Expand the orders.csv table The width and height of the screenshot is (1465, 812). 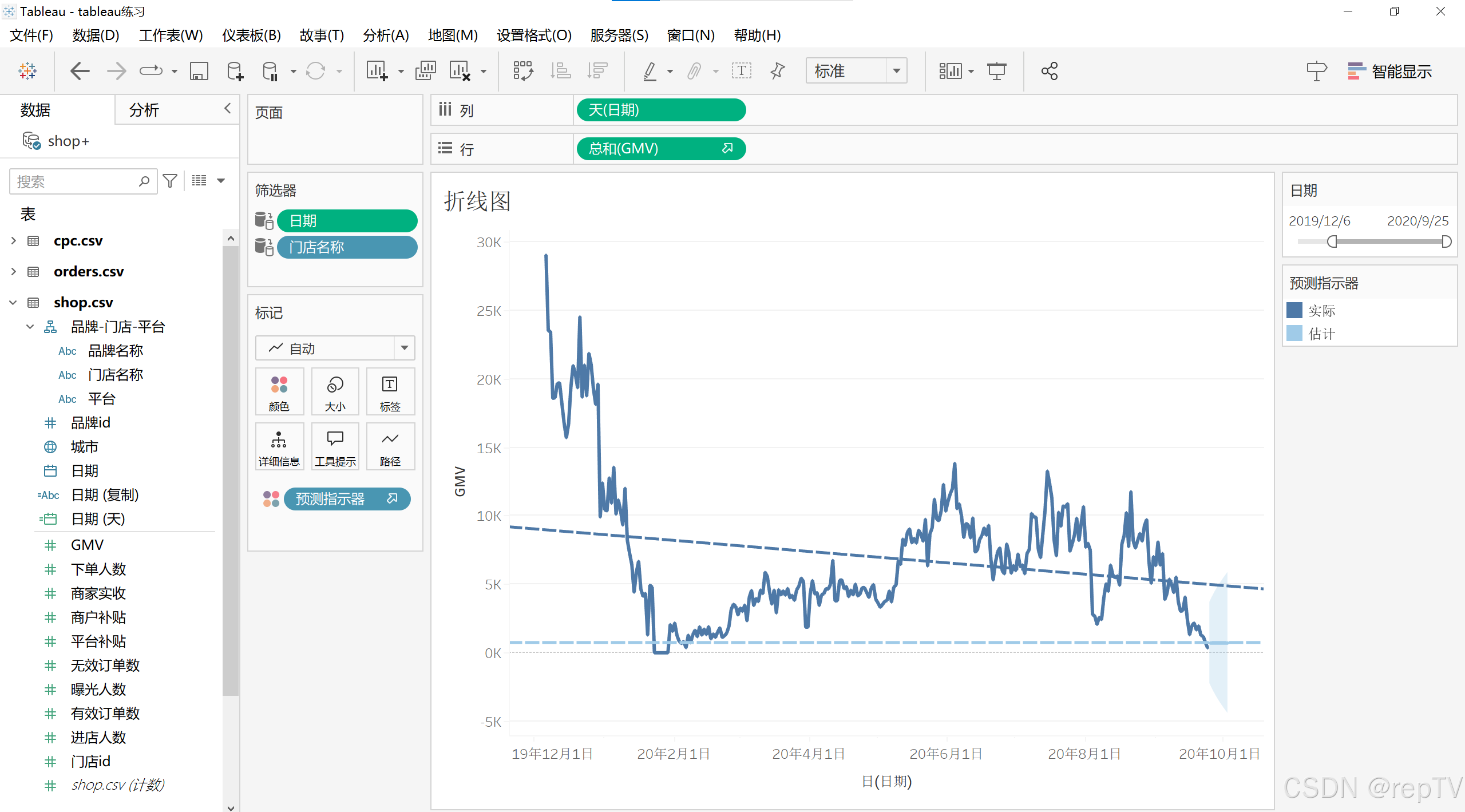click(13, 271)
